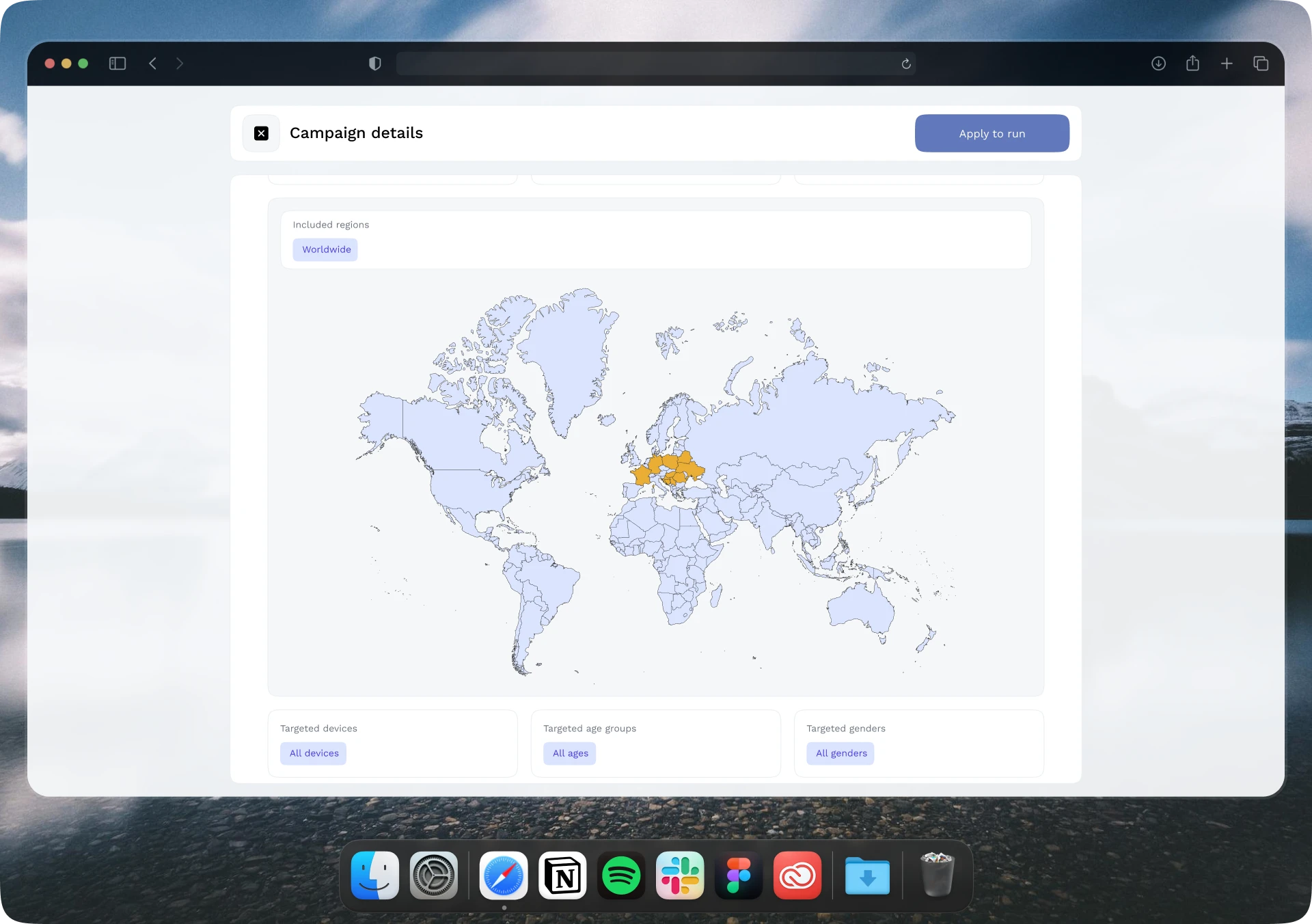Launch Figma from the dock

pyautogui.click(x=739, y=875)
